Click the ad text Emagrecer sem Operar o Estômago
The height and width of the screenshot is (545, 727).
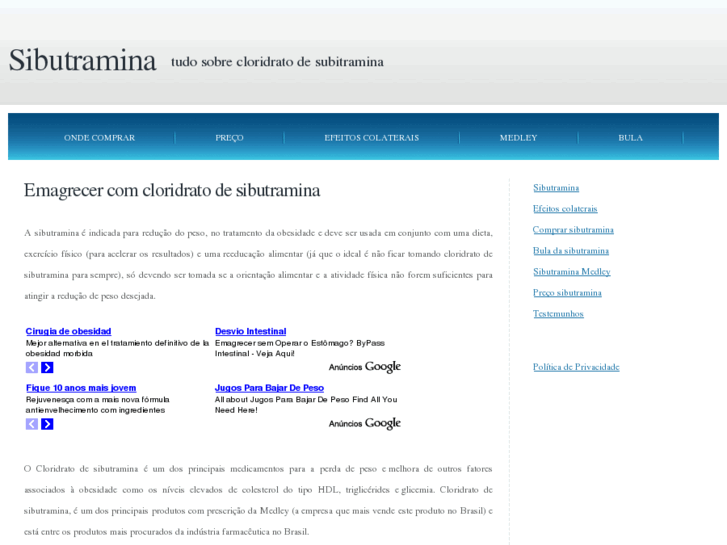(300, 348)
